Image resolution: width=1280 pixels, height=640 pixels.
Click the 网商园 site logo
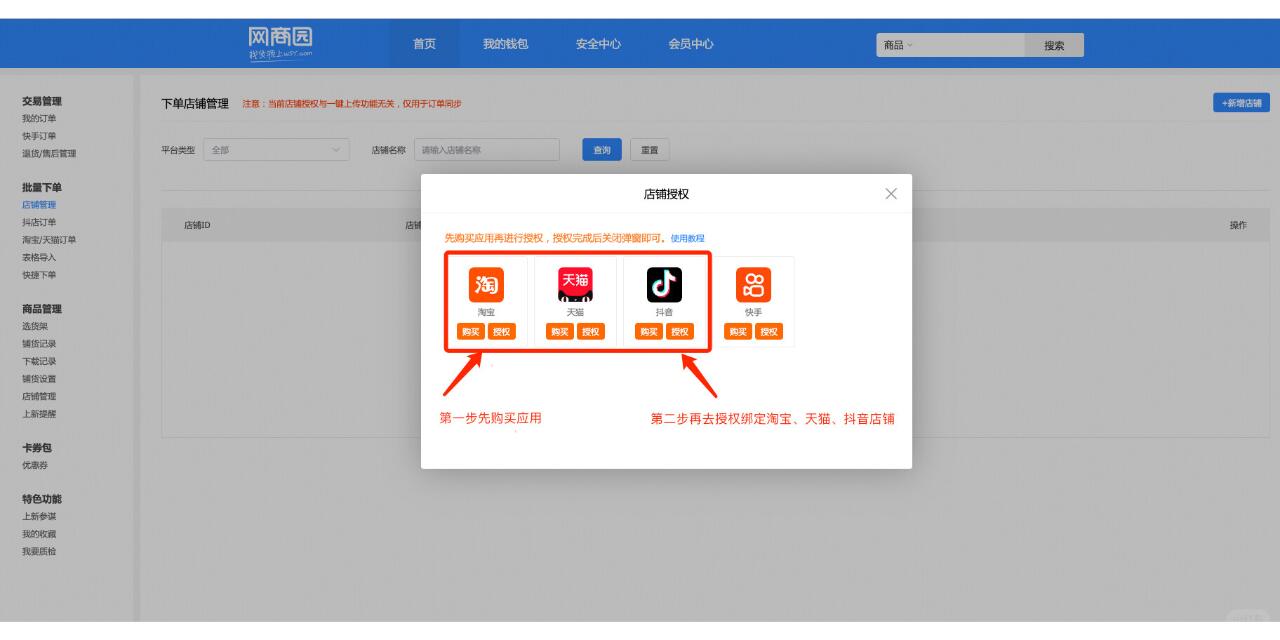pos(281,43)
